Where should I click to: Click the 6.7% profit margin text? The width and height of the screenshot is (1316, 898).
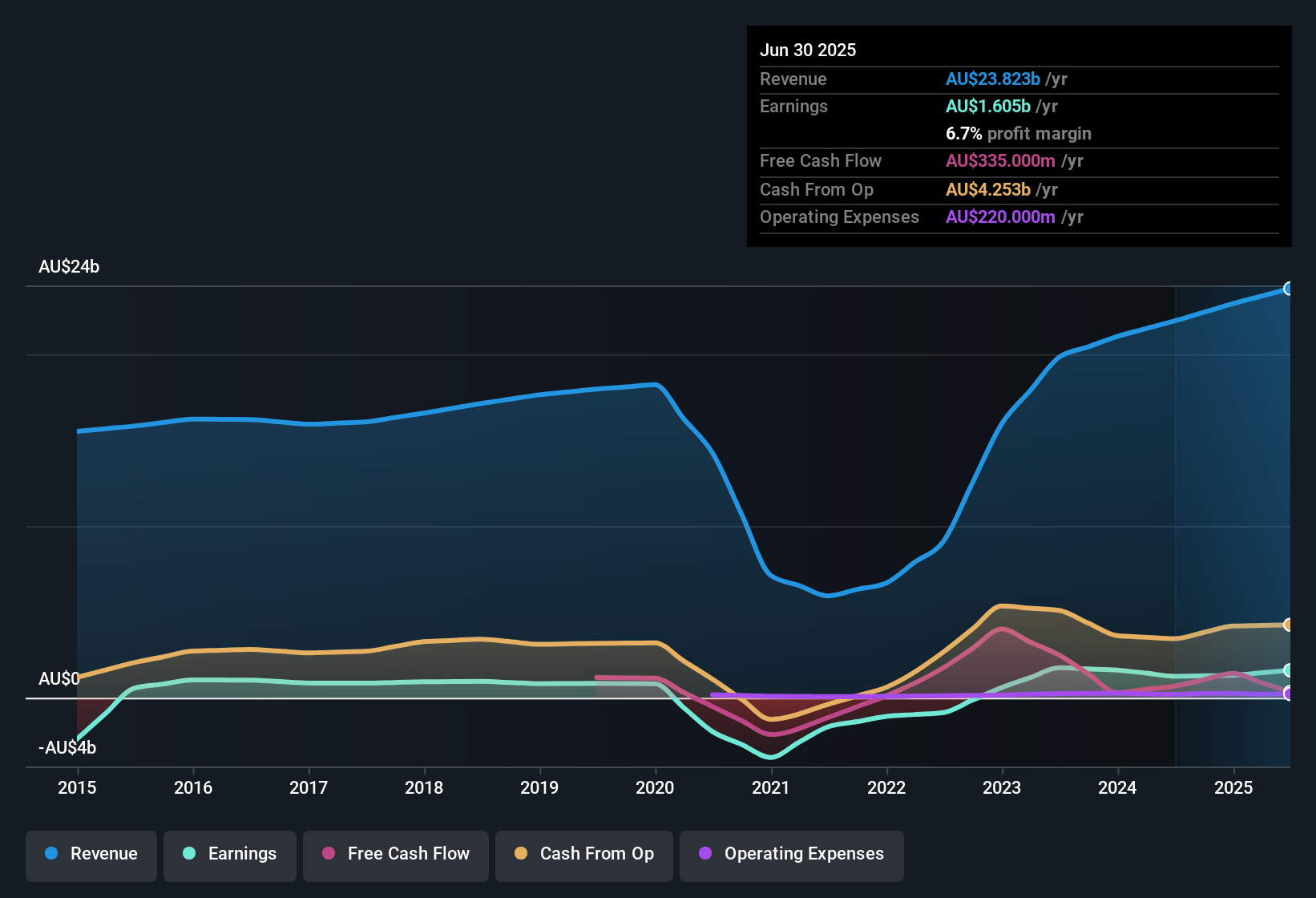pos(1018,134)
